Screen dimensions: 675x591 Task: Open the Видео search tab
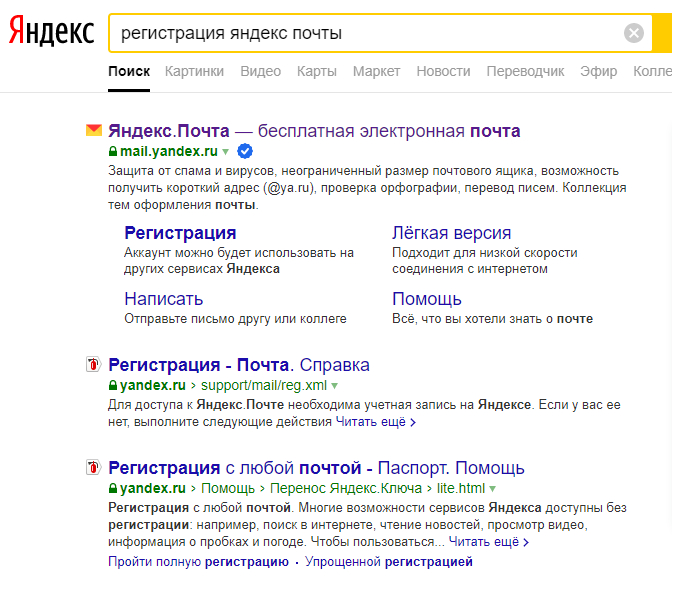(x=260, y=71)
